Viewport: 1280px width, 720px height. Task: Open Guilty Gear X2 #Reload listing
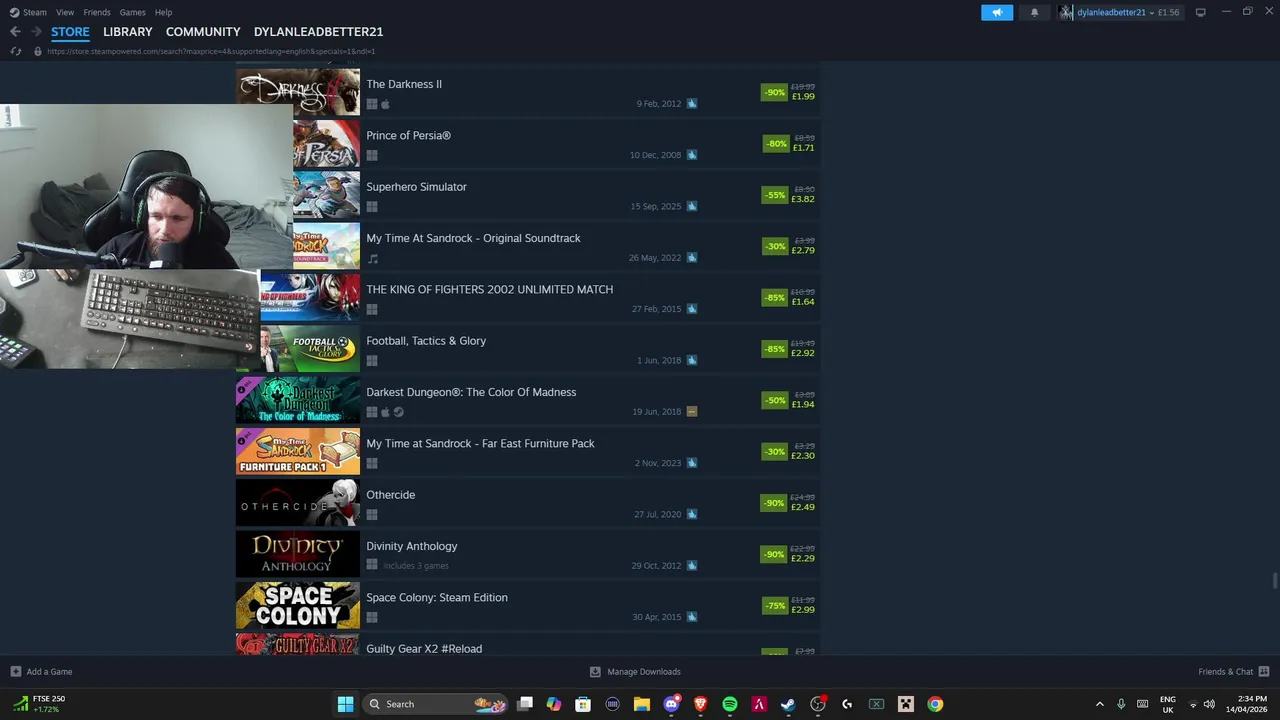tap(528, 645)
